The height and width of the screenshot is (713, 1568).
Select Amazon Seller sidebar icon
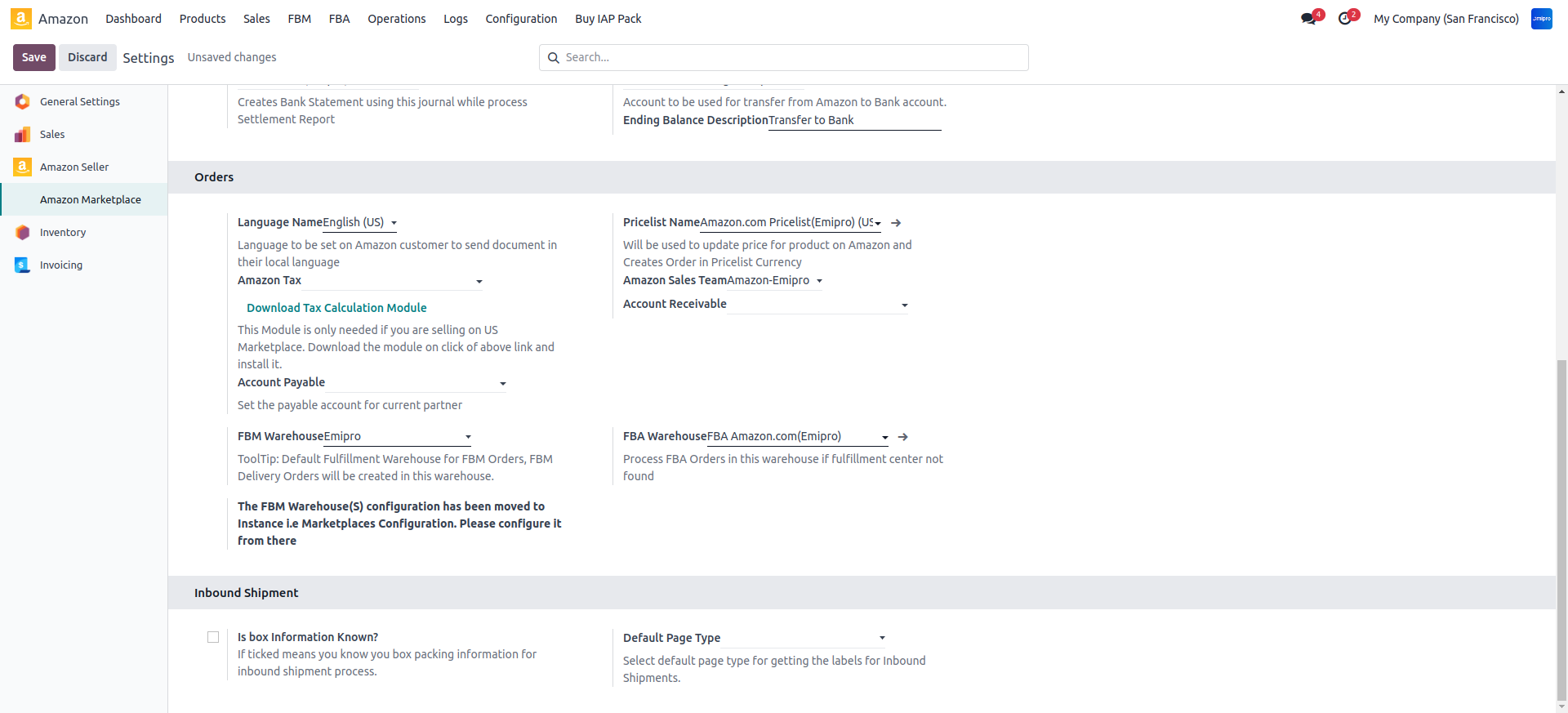pos(23,167)
